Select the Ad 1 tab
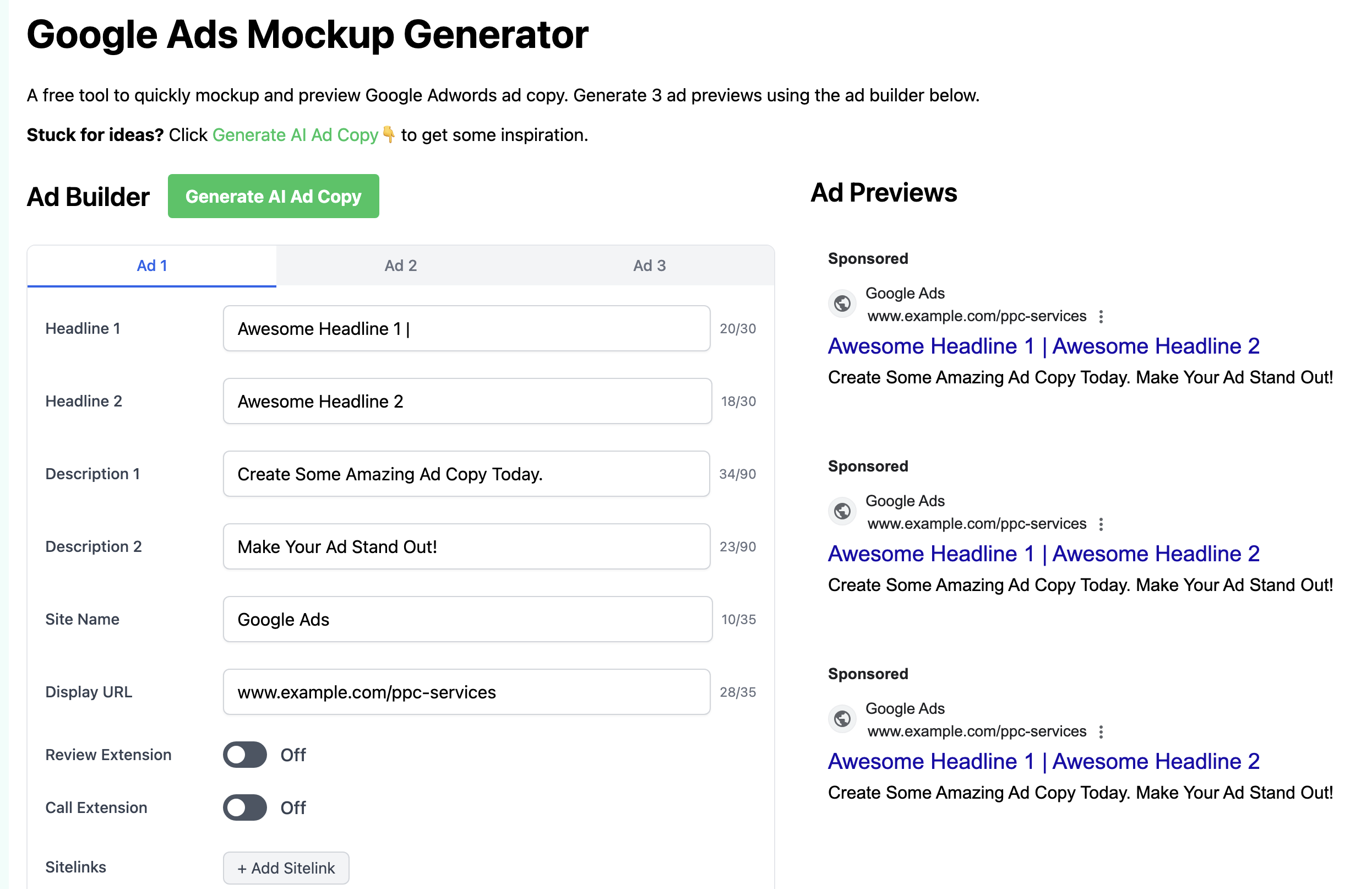This screenshot has width=1372, height=889. [x=151, y=265]
